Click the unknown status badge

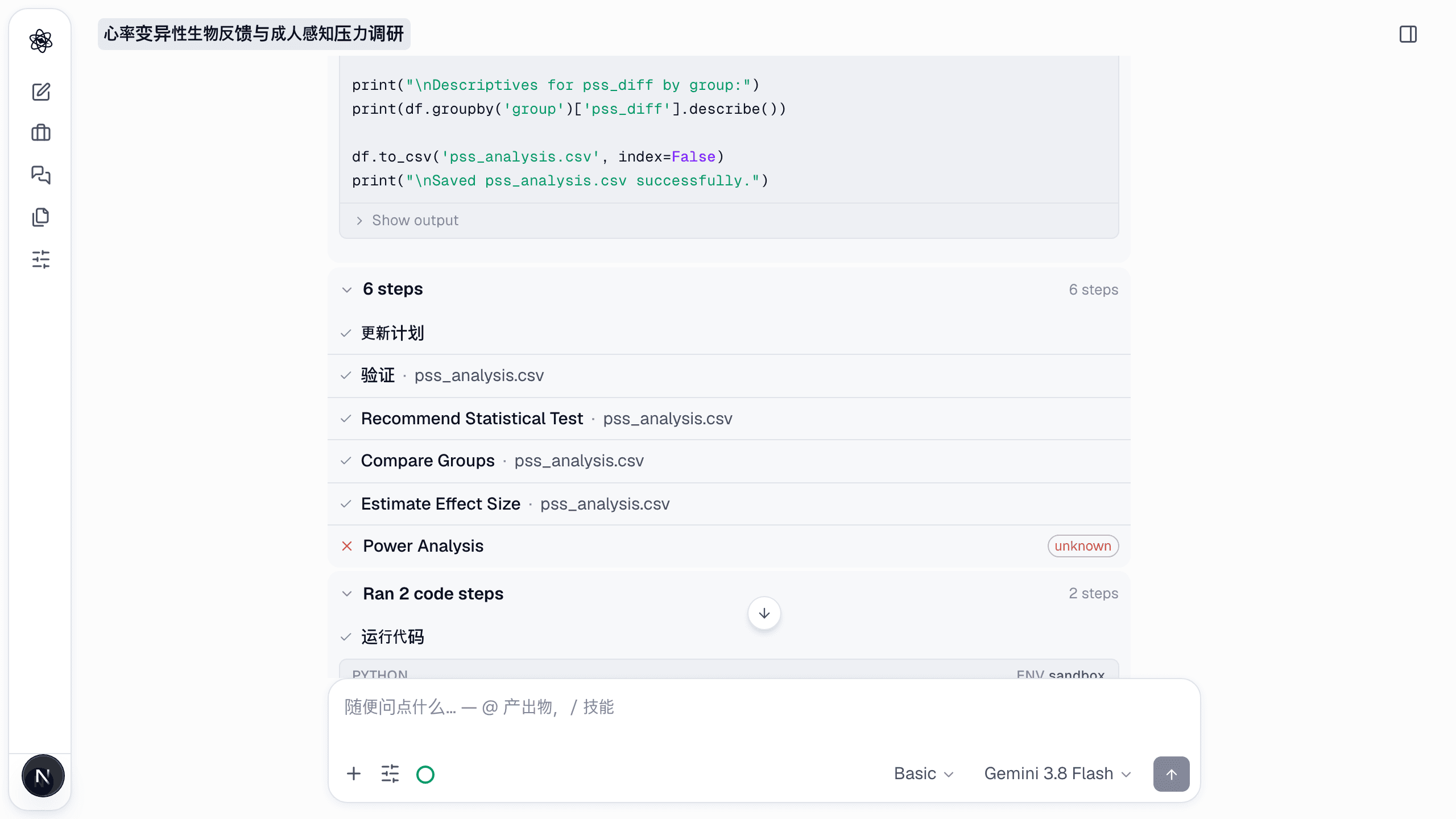click(1083, 546)
